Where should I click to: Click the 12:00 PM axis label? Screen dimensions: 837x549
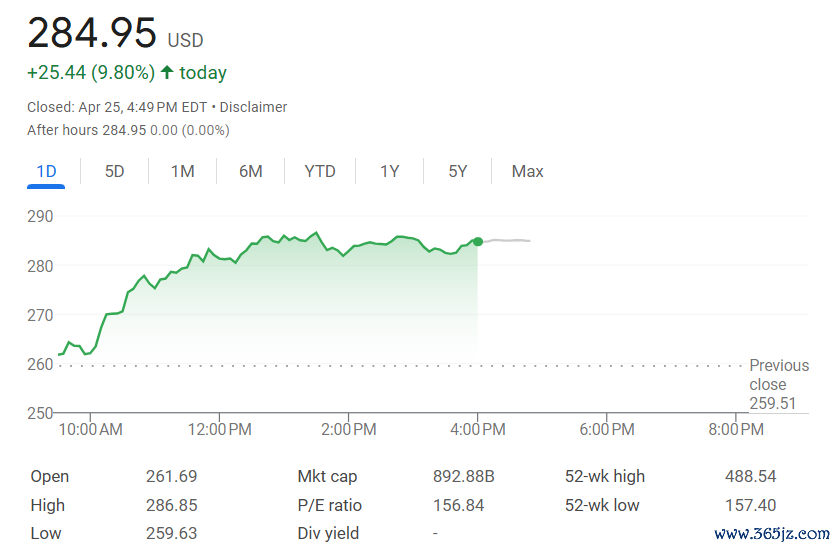point(219,429)
